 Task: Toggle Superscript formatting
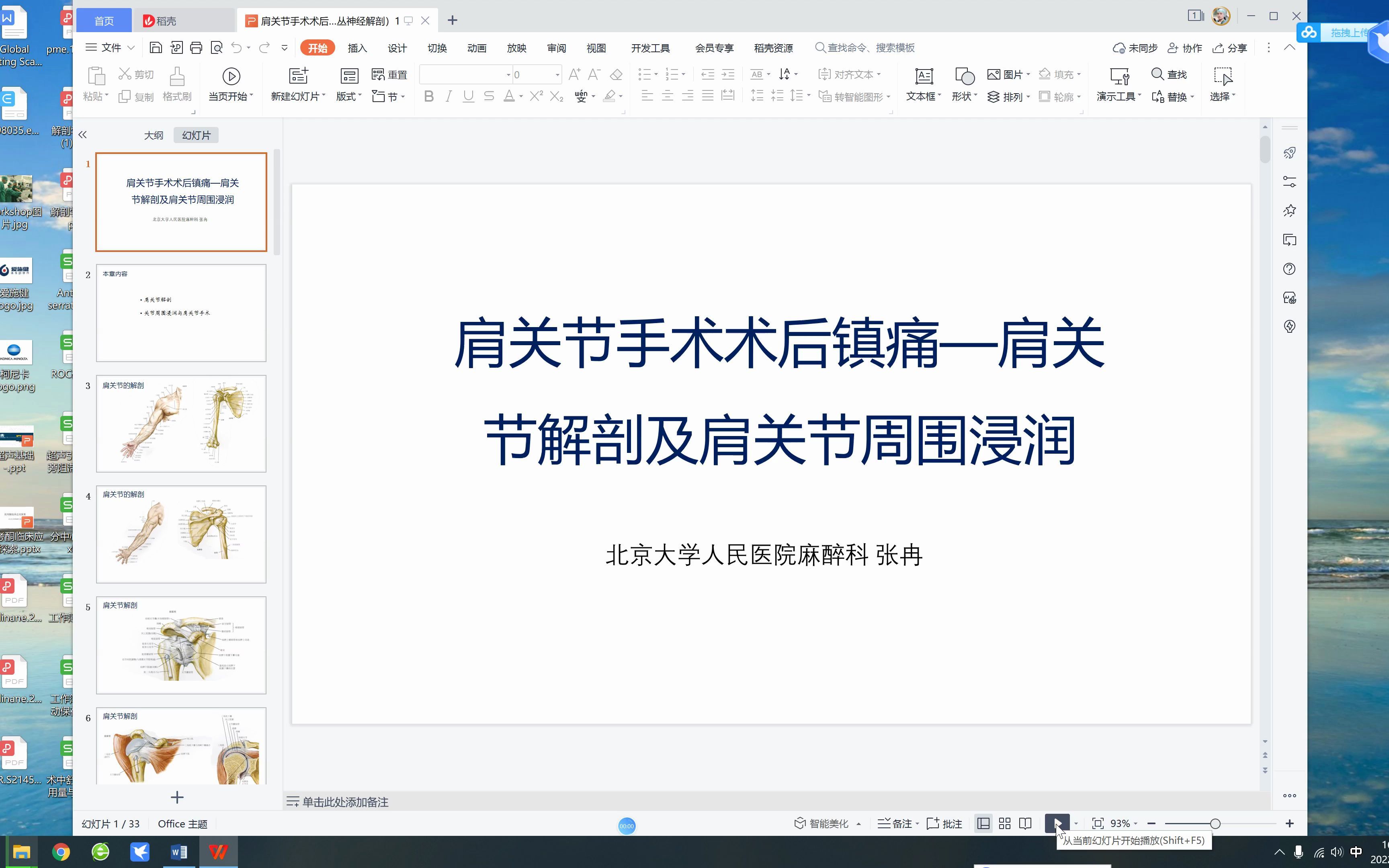[536, 96]
